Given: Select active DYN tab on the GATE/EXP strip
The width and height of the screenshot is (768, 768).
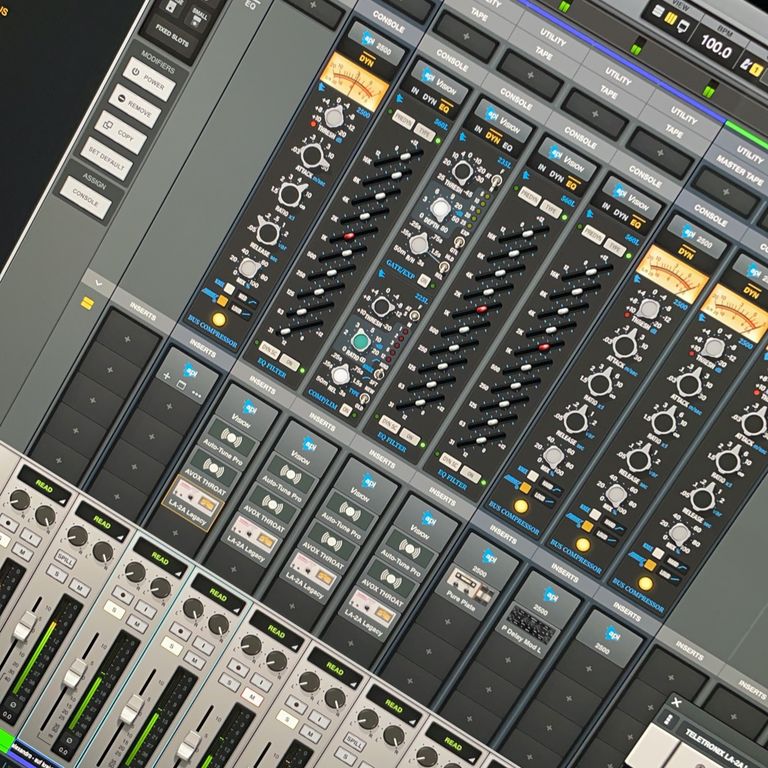Looking at the screenshot, I should 493,138.
